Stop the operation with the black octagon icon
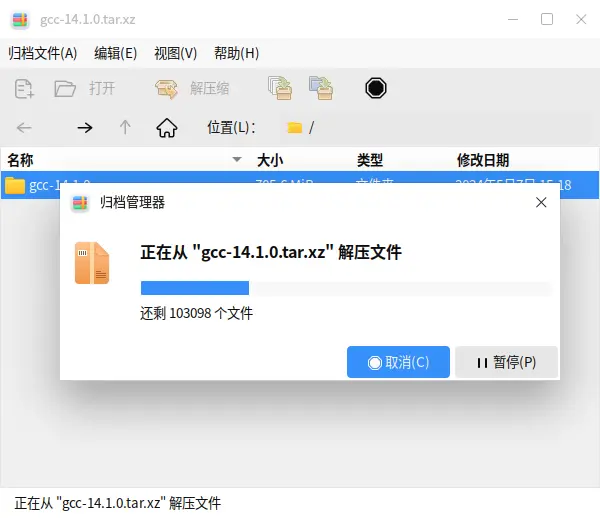The image size is (600, 518). [x=376, y=88]
